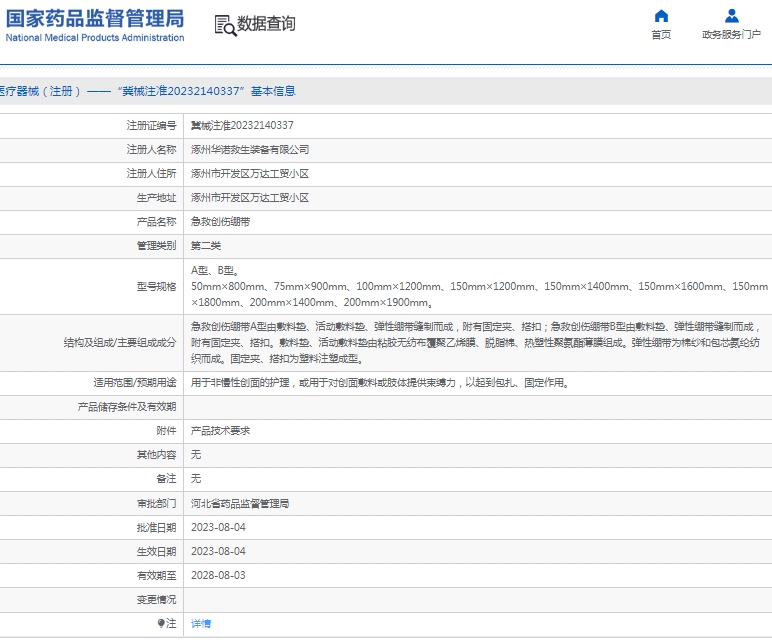The image size is (772, 644).
Task: Click the home icon above 首页
Action: (661, 16)
